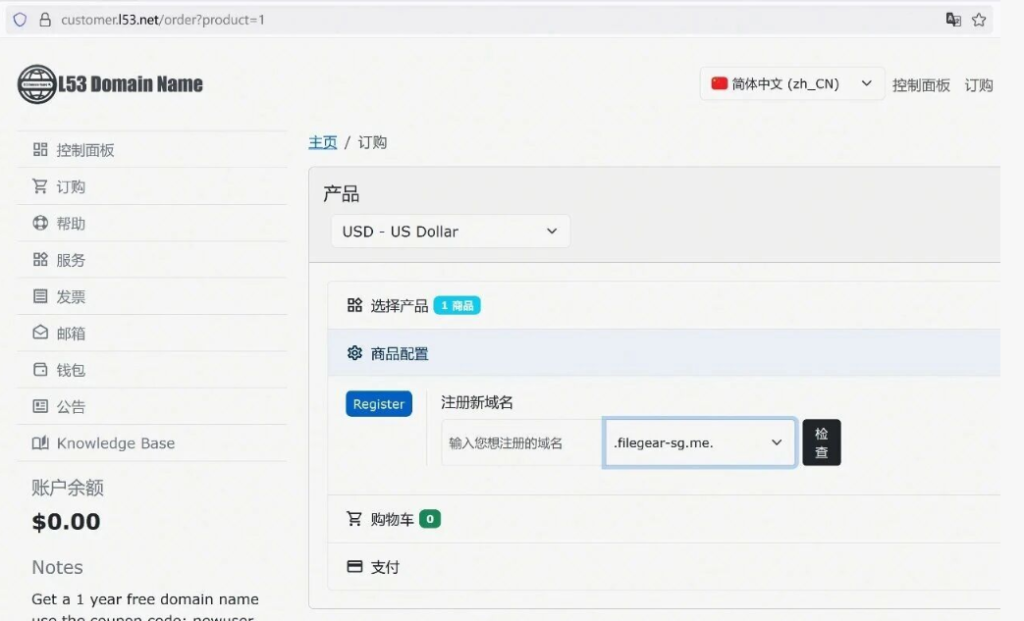Click the 订购 link in top header
The image size is (1024, 621).
978,85
